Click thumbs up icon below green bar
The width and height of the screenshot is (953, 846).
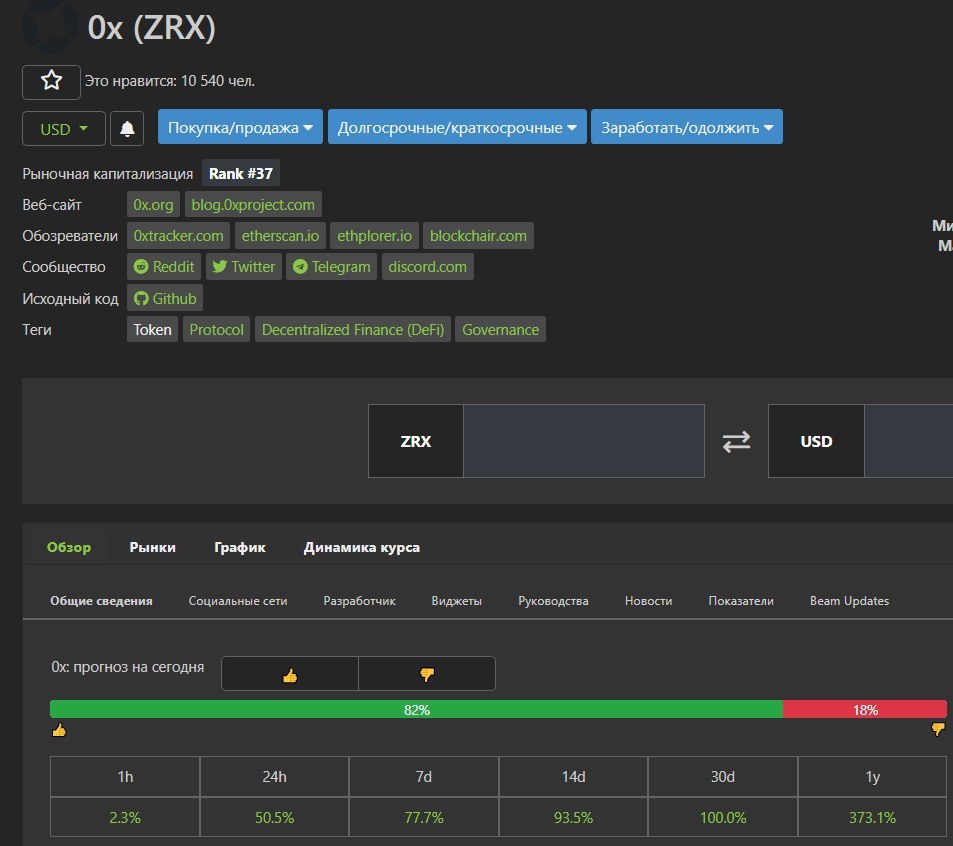pos(59,730)
